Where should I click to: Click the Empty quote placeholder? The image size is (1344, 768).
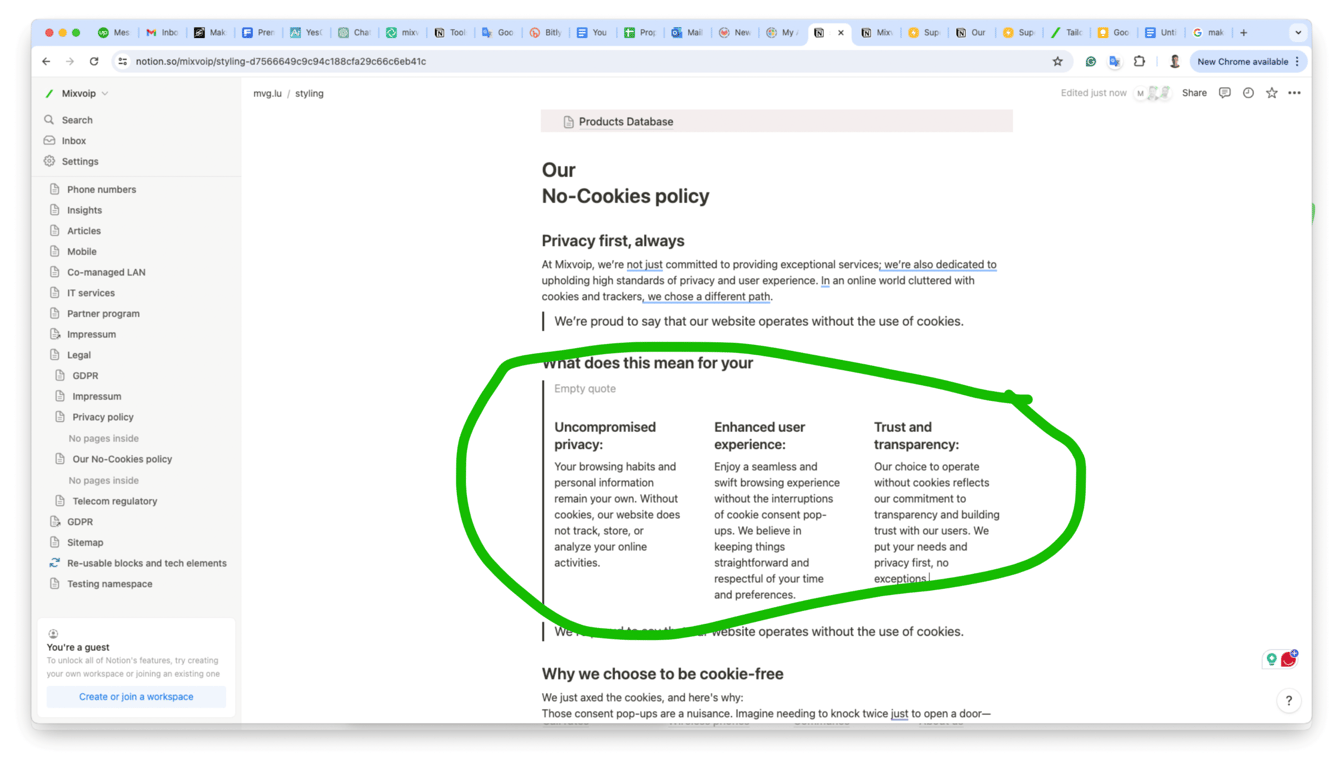[585, 389]
